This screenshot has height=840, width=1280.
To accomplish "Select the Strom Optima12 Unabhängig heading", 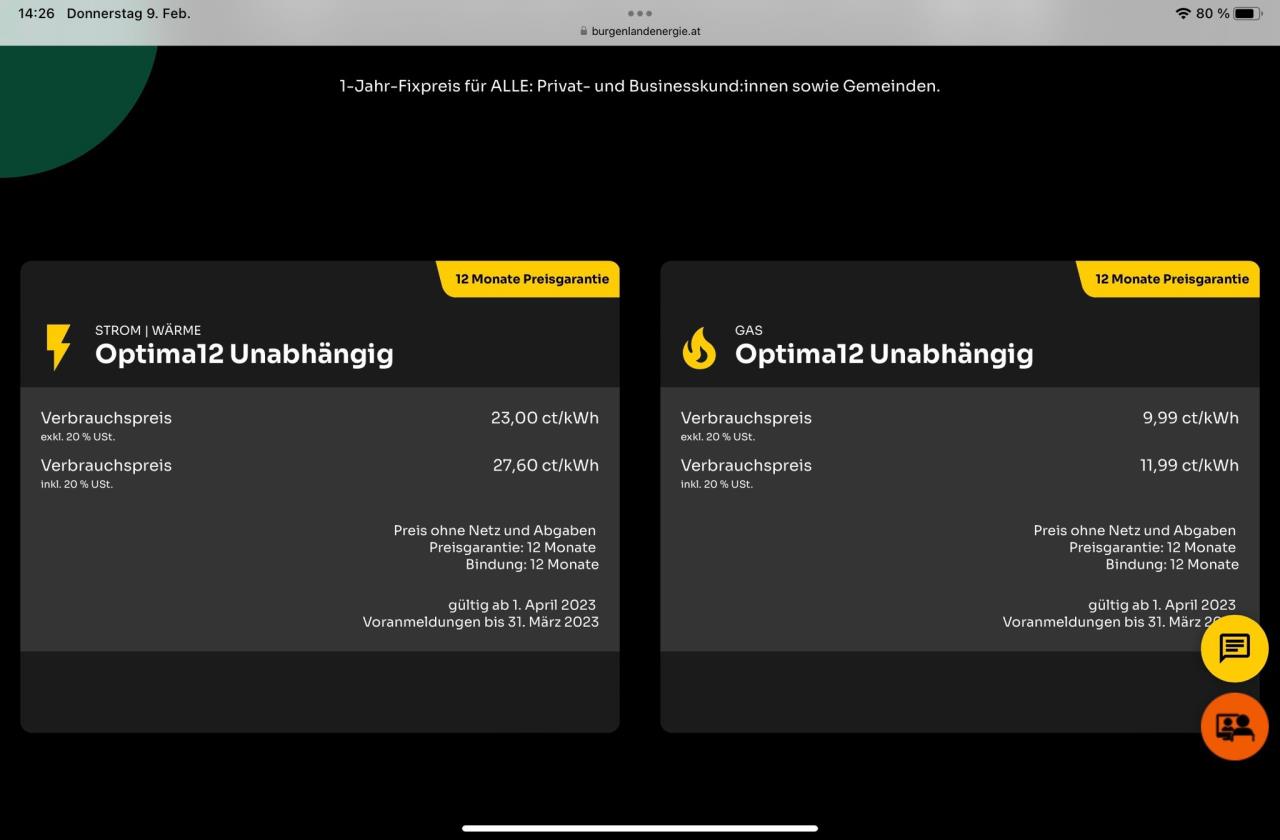I will [x=244, y=353].
